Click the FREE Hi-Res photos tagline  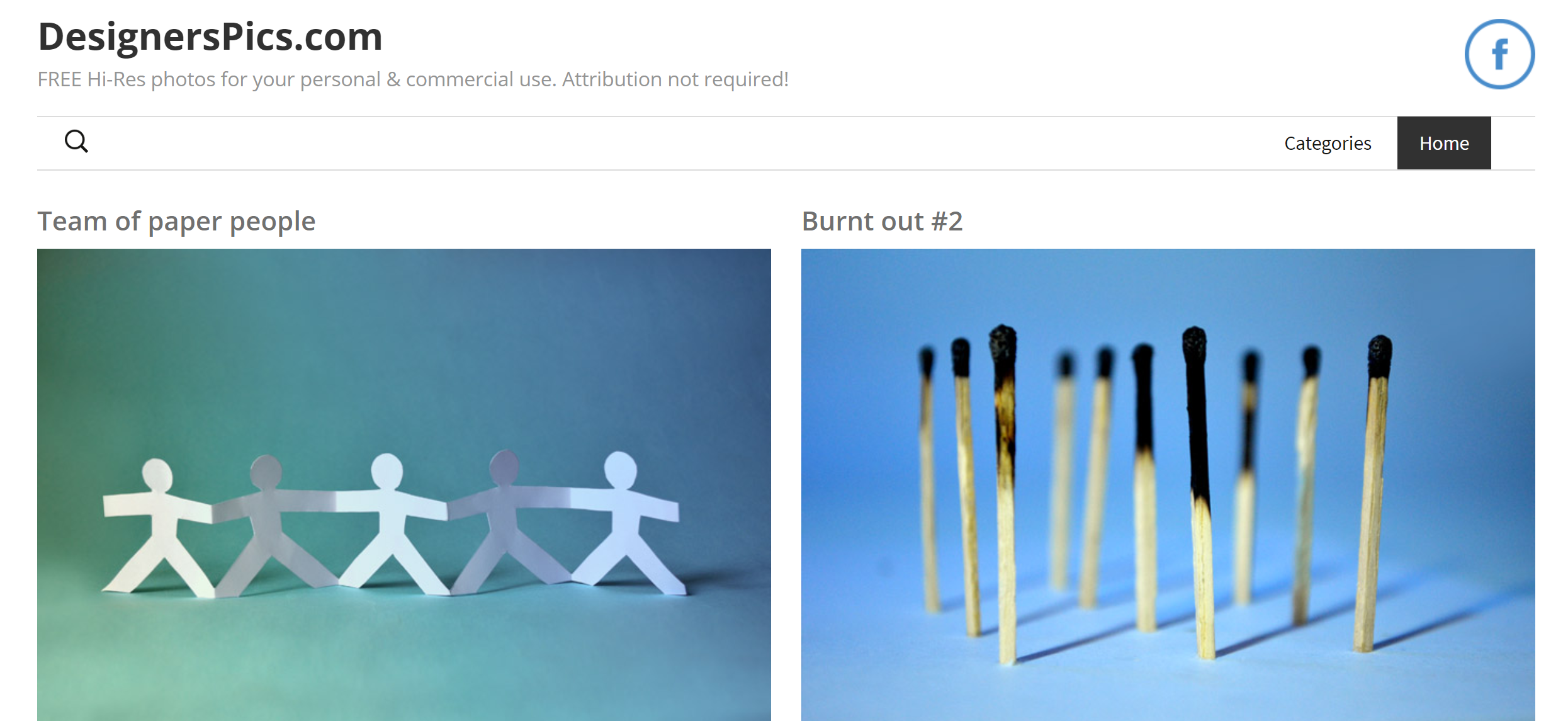[413, 79]
